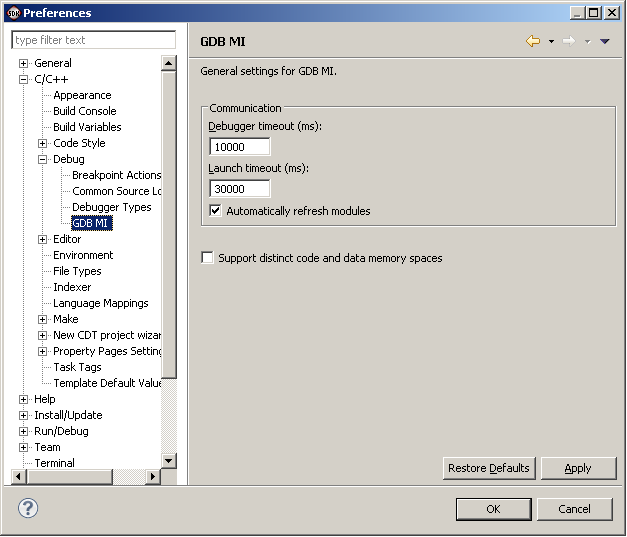Toggle Automatically refresh modules checkbox
627x537 pixels.
[215, 211]
